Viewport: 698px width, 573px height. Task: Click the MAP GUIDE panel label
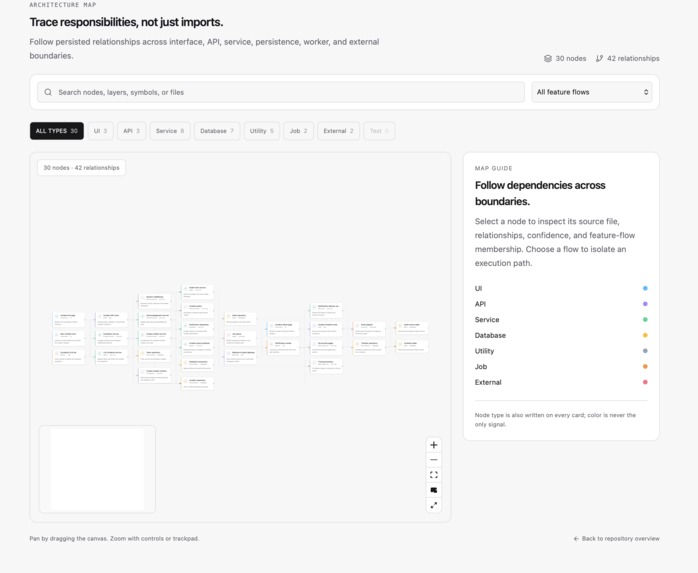point(493,168)
